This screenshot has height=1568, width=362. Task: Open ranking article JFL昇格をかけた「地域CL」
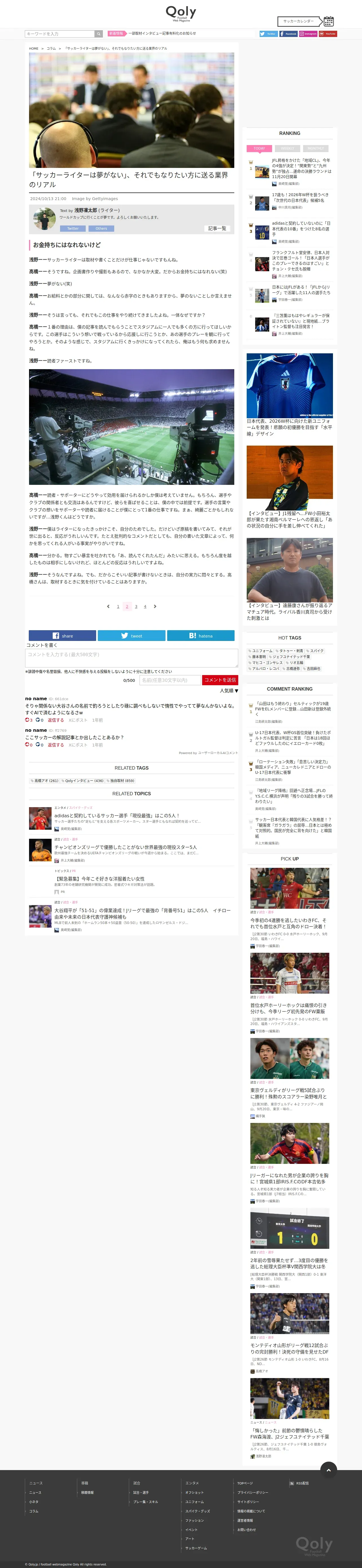tap(301, 168)
